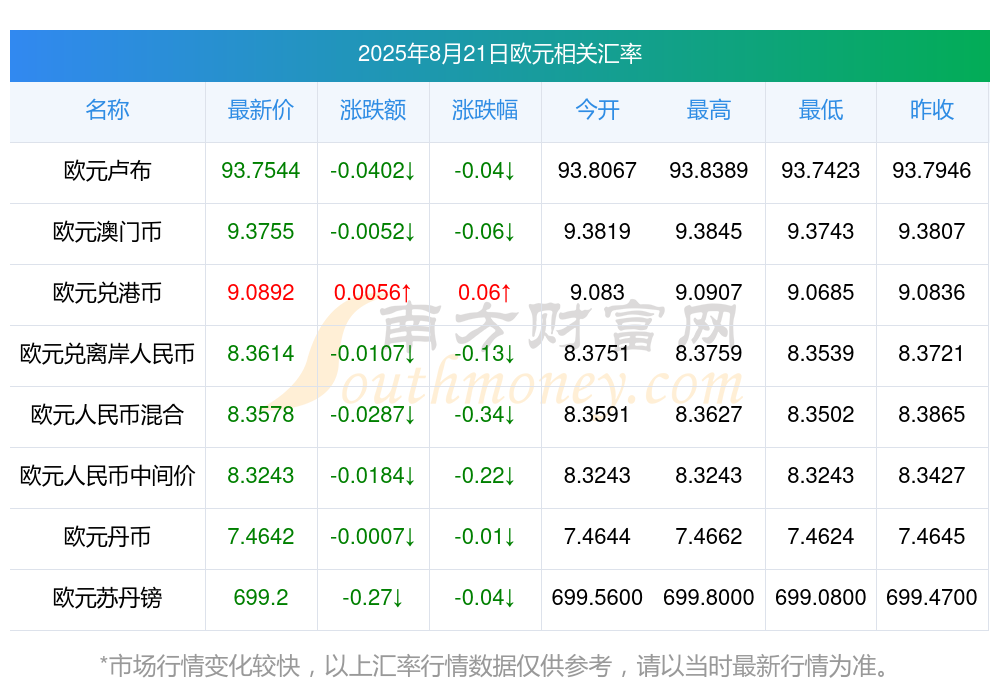The width and height of the screenshot is (1000, 698).
Task: Click change value -0.0107↓
Action: (x=372, y=353)
